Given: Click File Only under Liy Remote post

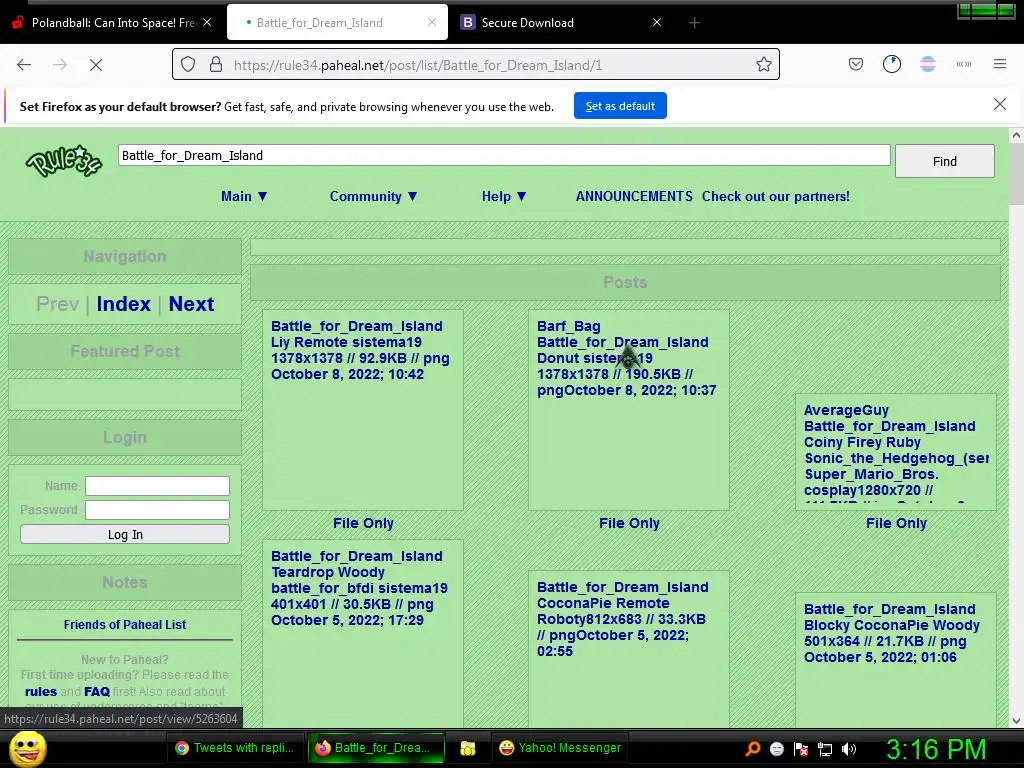Looking at the screenshot, I should (363, 523).
